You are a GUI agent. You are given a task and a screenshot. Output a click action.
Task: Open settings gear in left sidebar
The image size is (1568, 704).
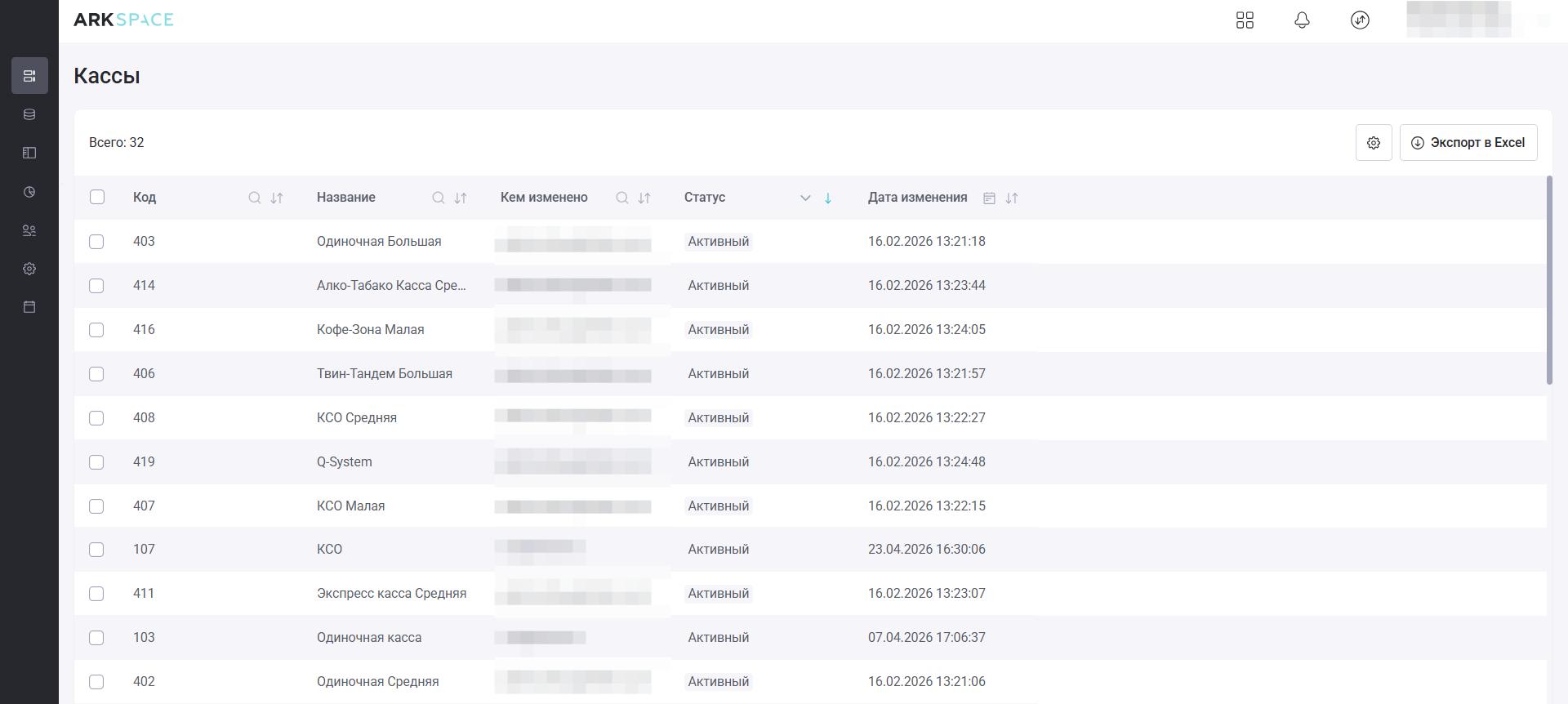pos(29,269)
